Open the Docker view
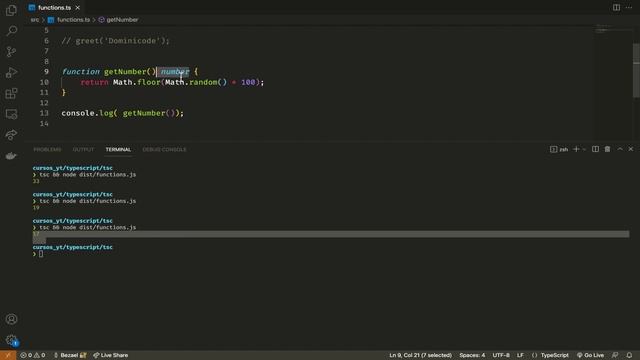Image resolution: width=640 pixels, height=360 pixels. point(11,156)
